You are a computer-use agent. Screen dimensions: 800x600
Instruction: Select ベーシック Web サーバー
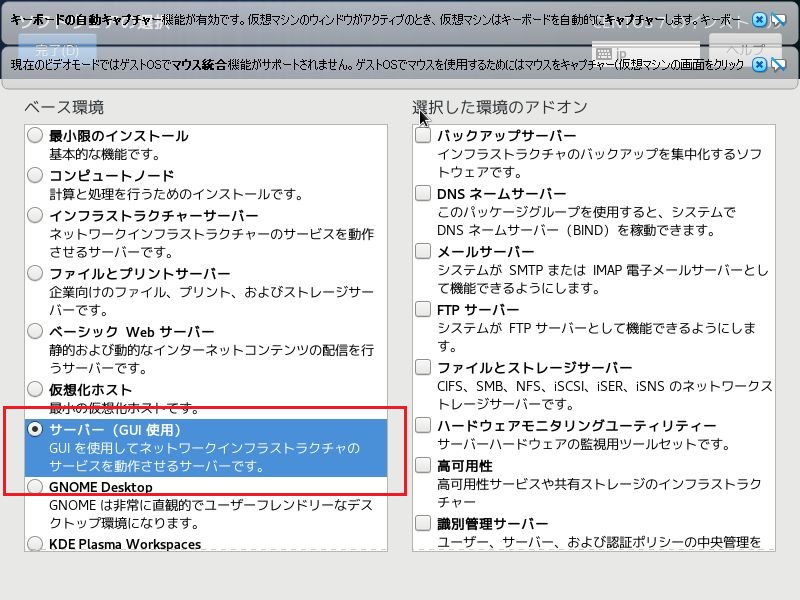[x=35, y=331]
